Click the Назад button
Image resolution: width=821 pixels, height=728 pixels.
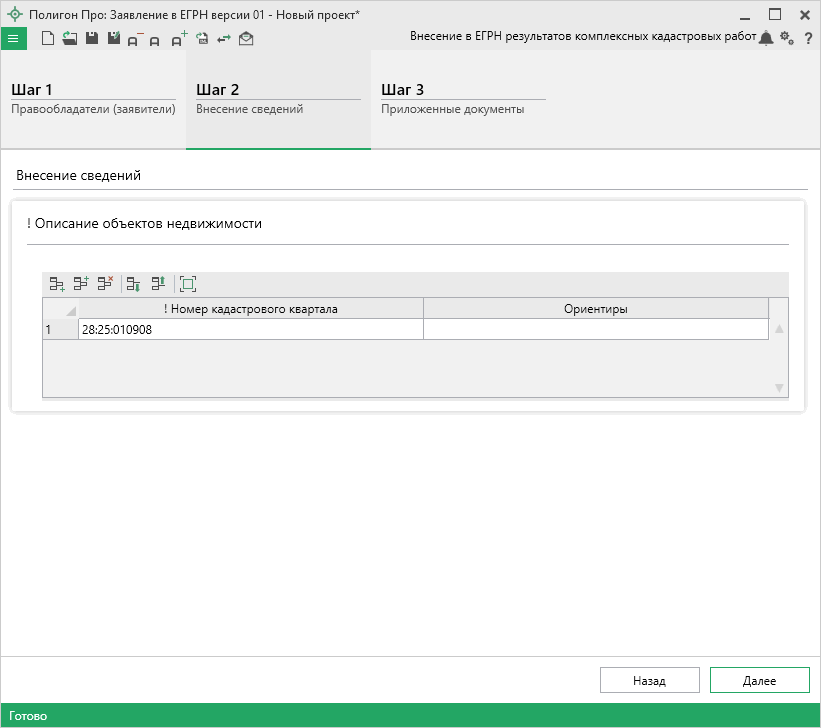pyautogui.click(x=649, y=680)
